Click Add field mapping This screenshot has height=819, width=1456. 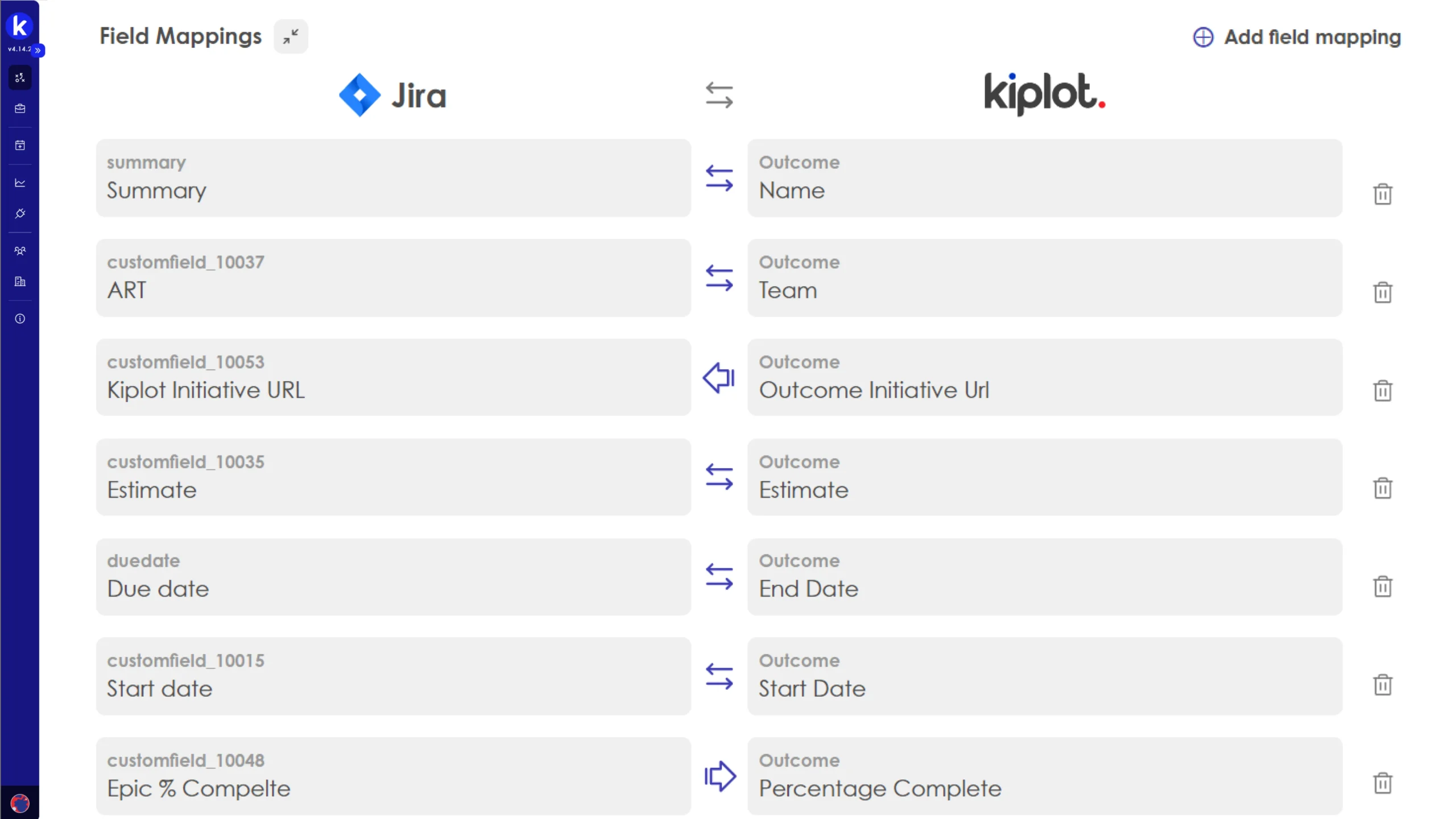point(1297,38)
